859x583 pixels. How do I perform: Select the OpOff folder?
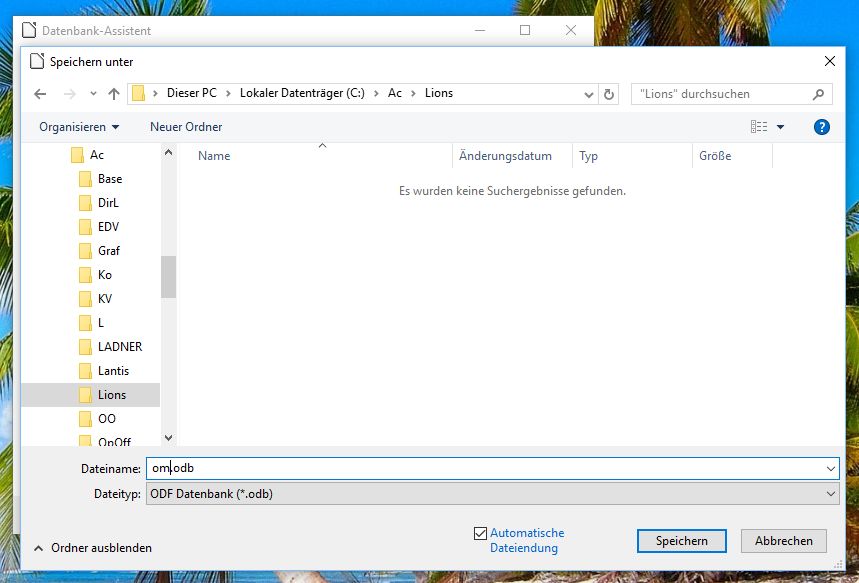(105, 440)
